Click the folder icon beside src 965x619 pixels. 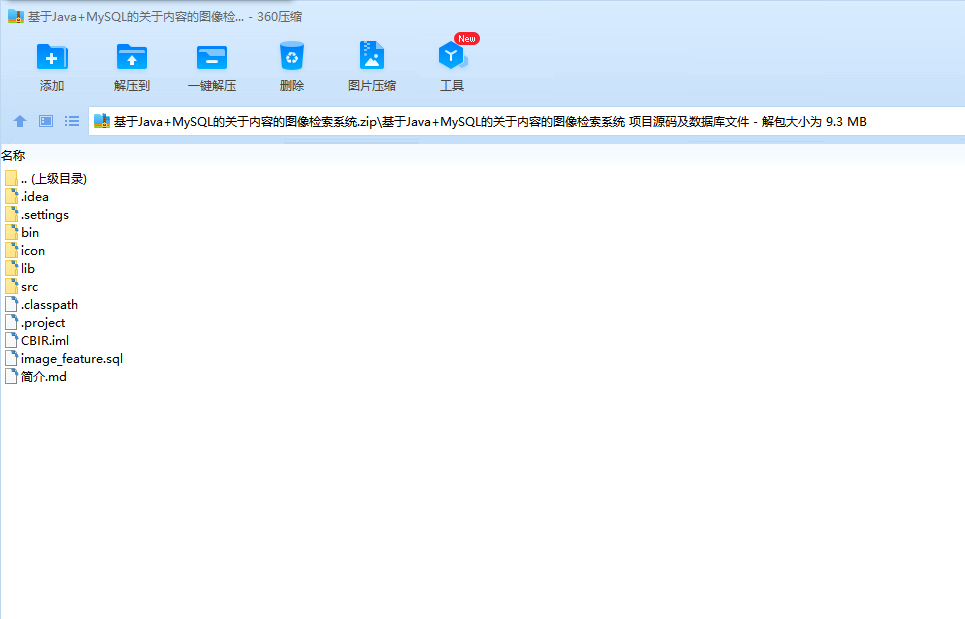coord(11,287)
